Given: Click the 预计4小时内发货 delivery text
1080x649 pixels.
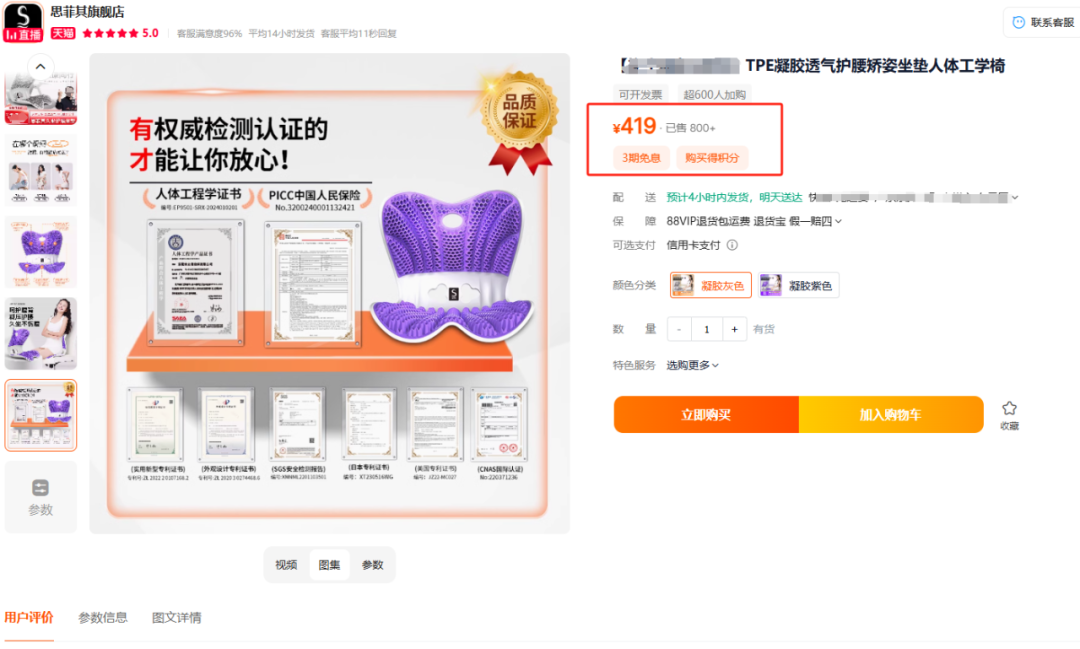Looking at the screenshot, I should 708,198.
